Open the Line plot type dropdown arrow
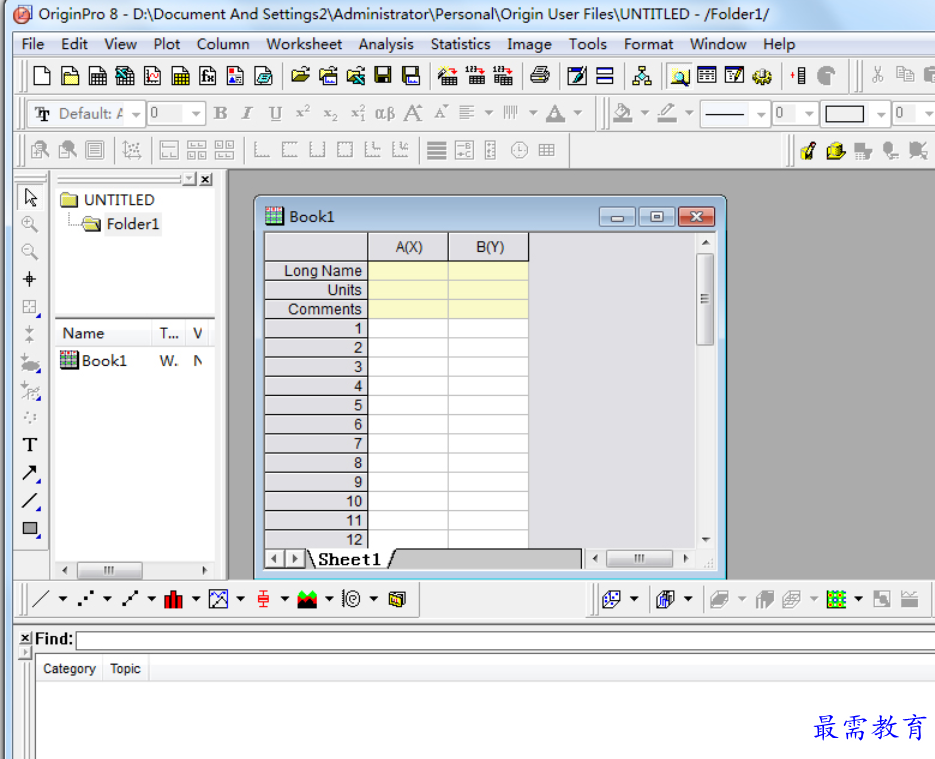The height and width of the screenshot is (759, 935). [63, 599]
